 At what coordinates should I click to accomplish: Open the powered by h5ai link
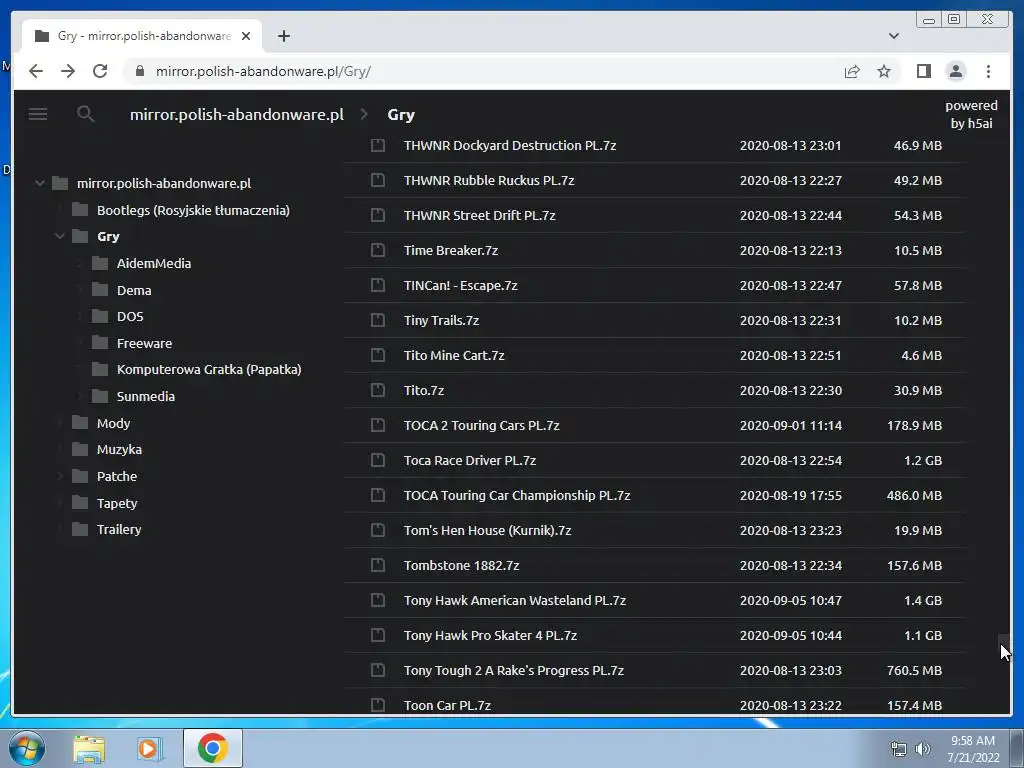pos(971,114)
